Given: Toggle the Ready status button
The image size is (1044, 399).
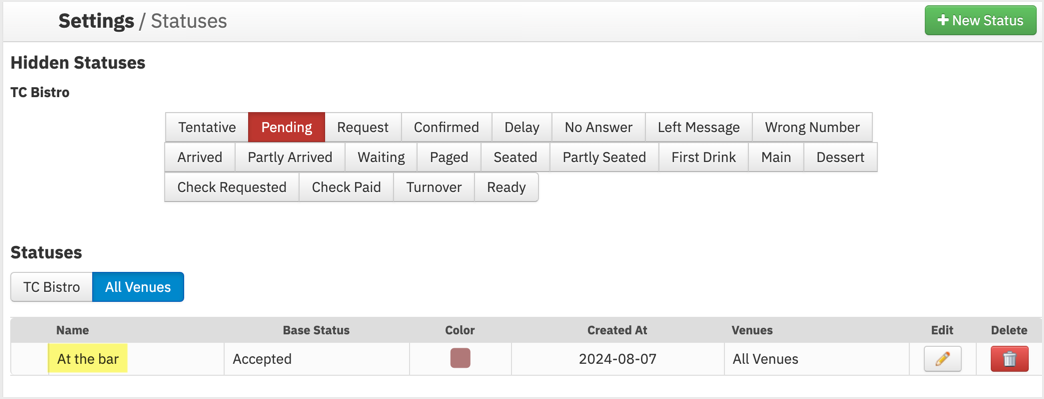Looking at the screenshot, I should point(506,187).
